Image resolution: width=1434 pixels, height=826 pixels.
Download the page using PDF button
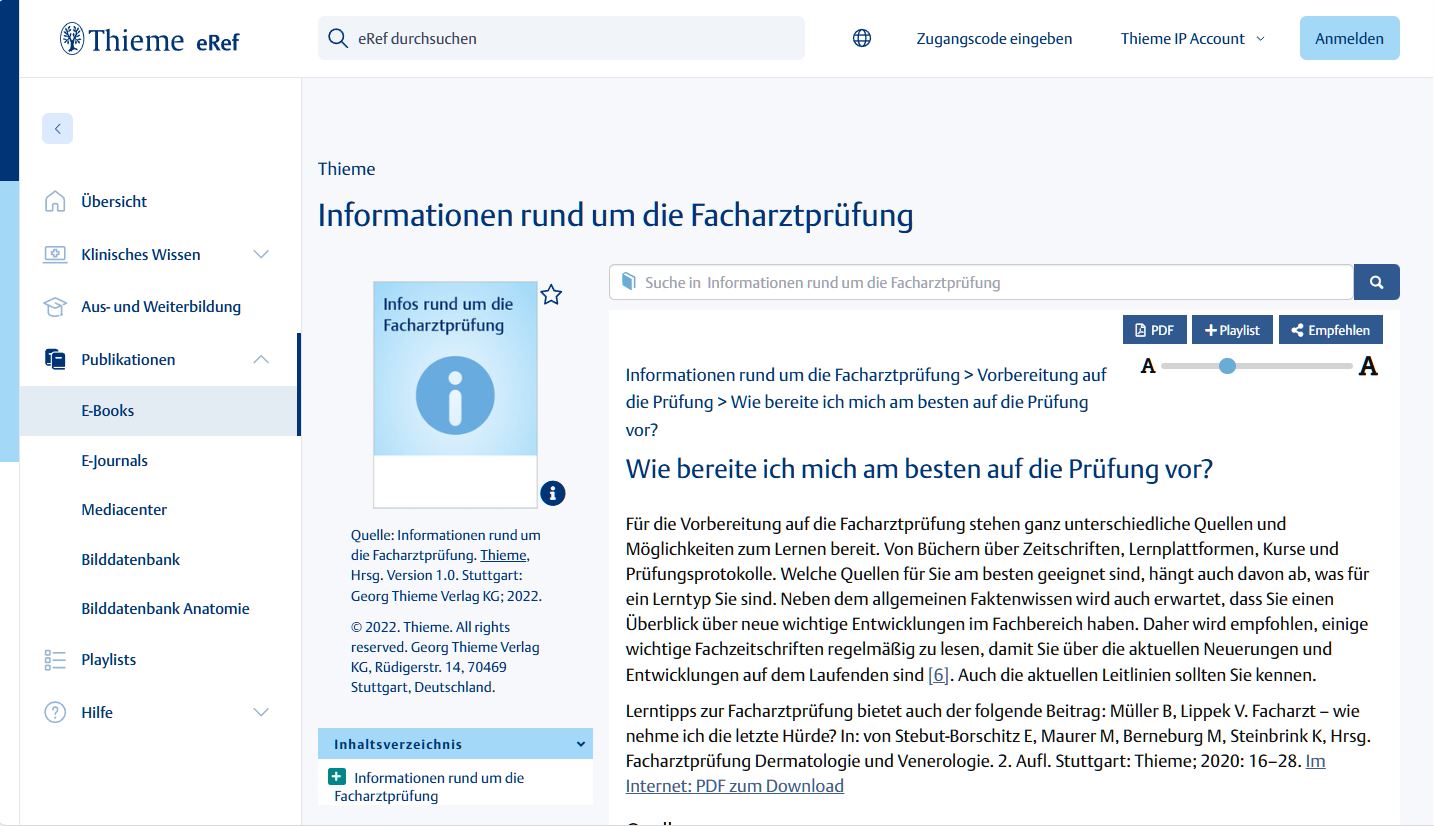tap(1154, 330)
